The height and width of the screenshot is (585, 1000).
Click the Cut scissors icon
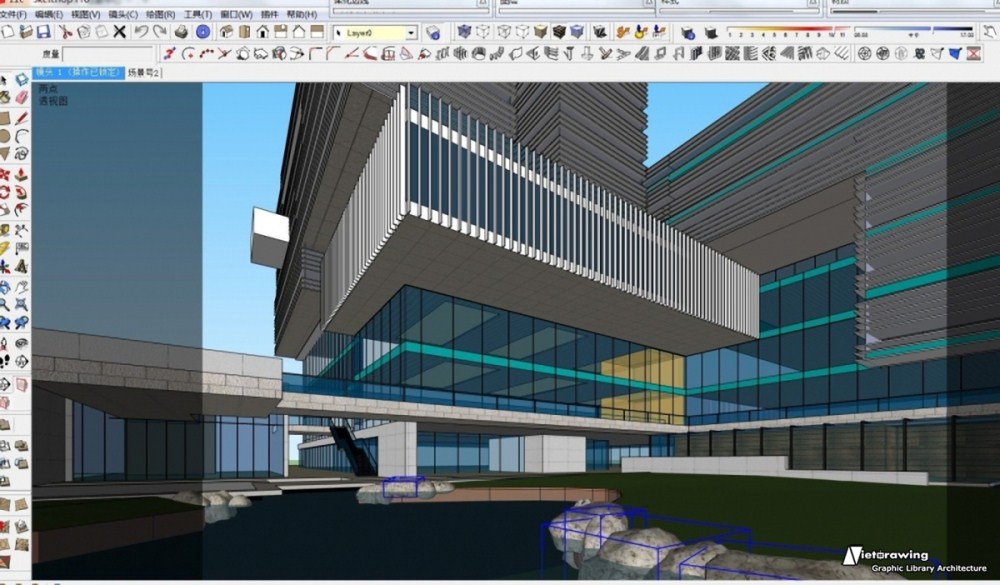66,32
